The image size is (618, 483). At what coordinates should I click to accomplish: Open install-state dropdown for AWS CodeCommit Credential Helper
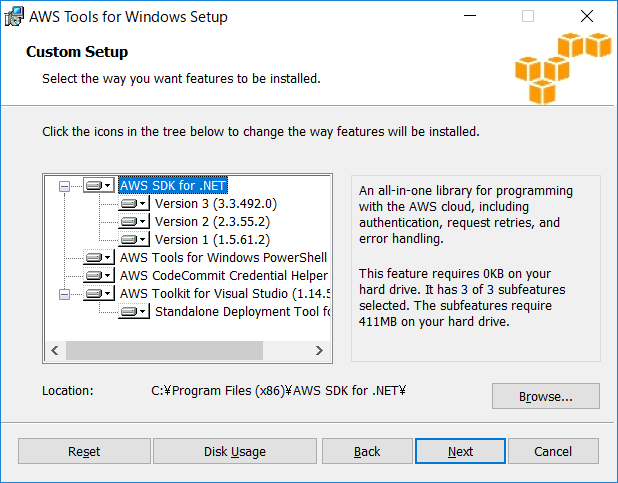pyautogui.click(x=99, y=275)
